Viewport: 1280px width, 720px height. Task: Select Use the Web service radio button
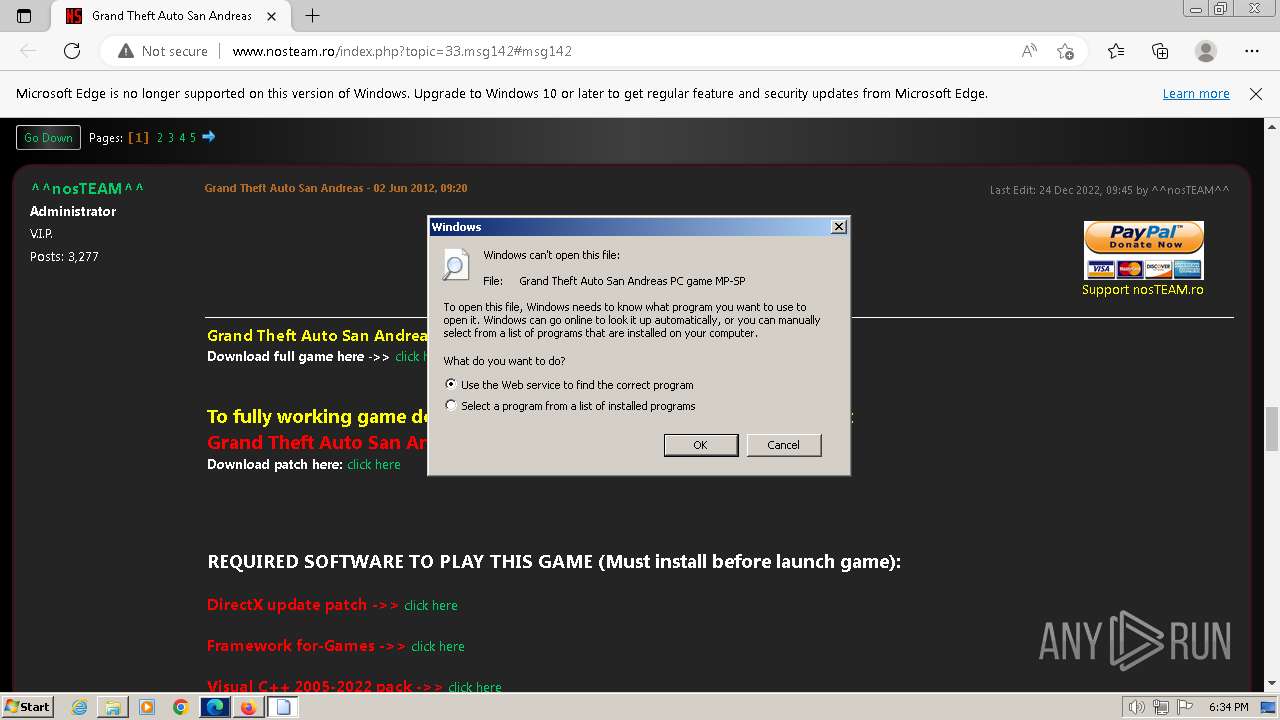pyautogui.click(x=451, y=384)
